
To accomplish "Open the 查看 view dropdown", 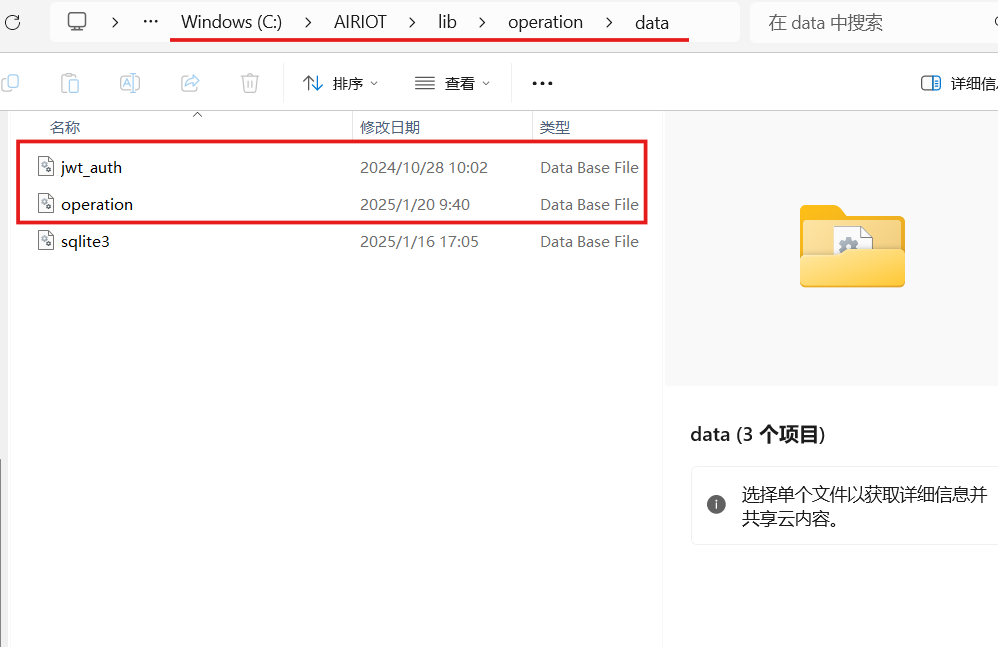I will point(453,83).
